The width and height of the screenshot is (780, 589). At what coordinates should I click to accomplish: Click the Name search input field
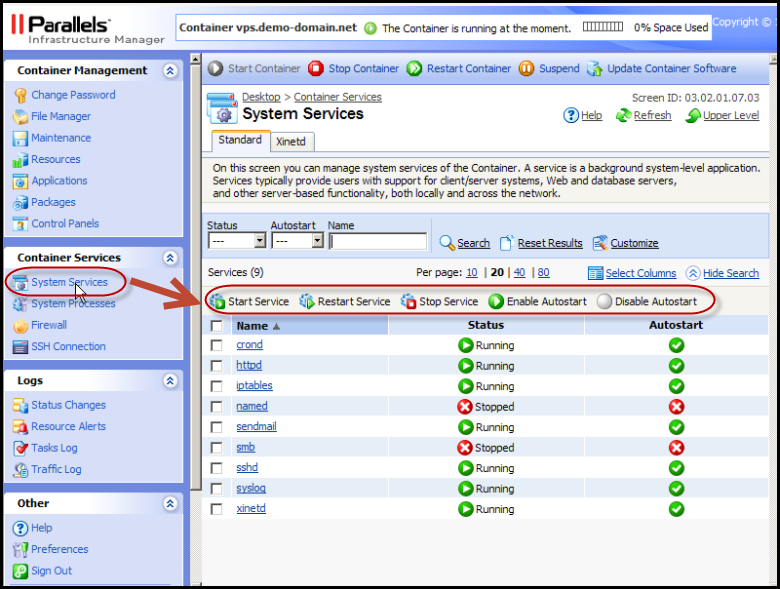(378, 241)
